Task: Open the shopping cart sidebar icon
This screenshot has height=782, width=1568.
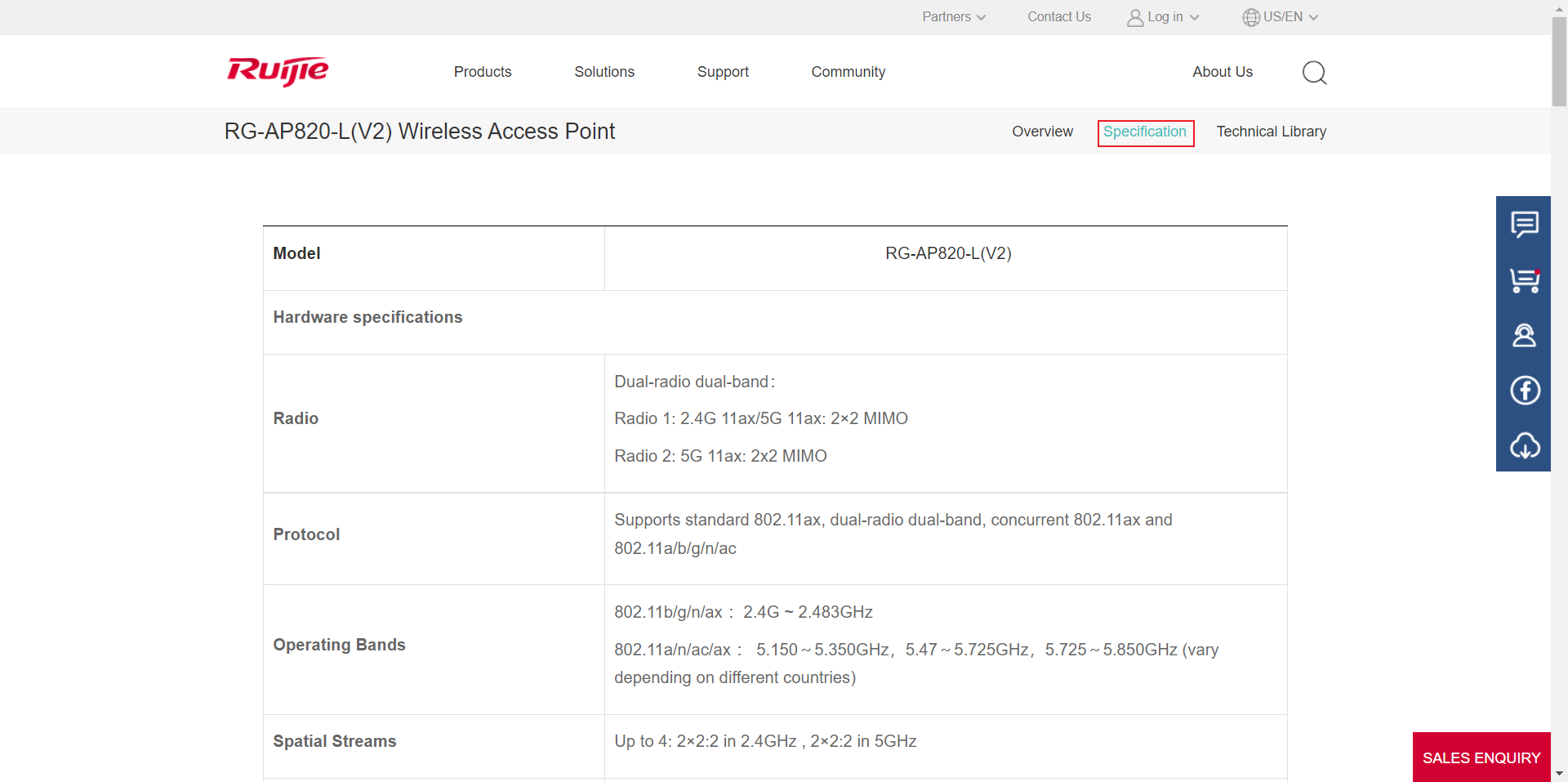Action: (x=1524, y=280)
